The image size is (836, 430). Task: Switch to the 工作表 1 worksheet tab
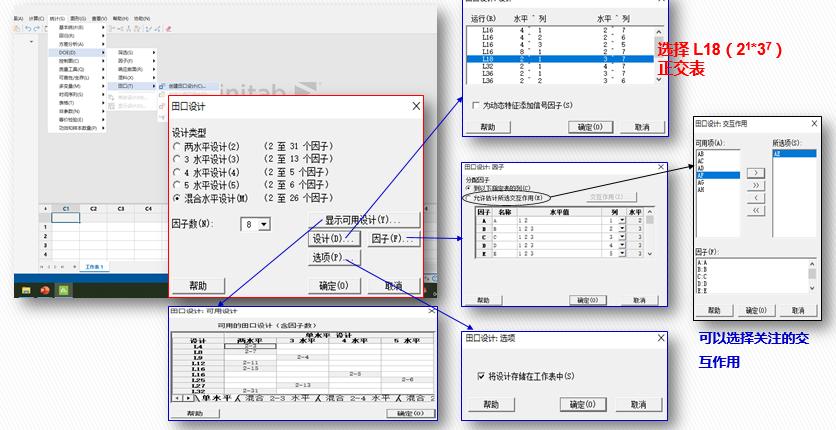coord(95,266)
